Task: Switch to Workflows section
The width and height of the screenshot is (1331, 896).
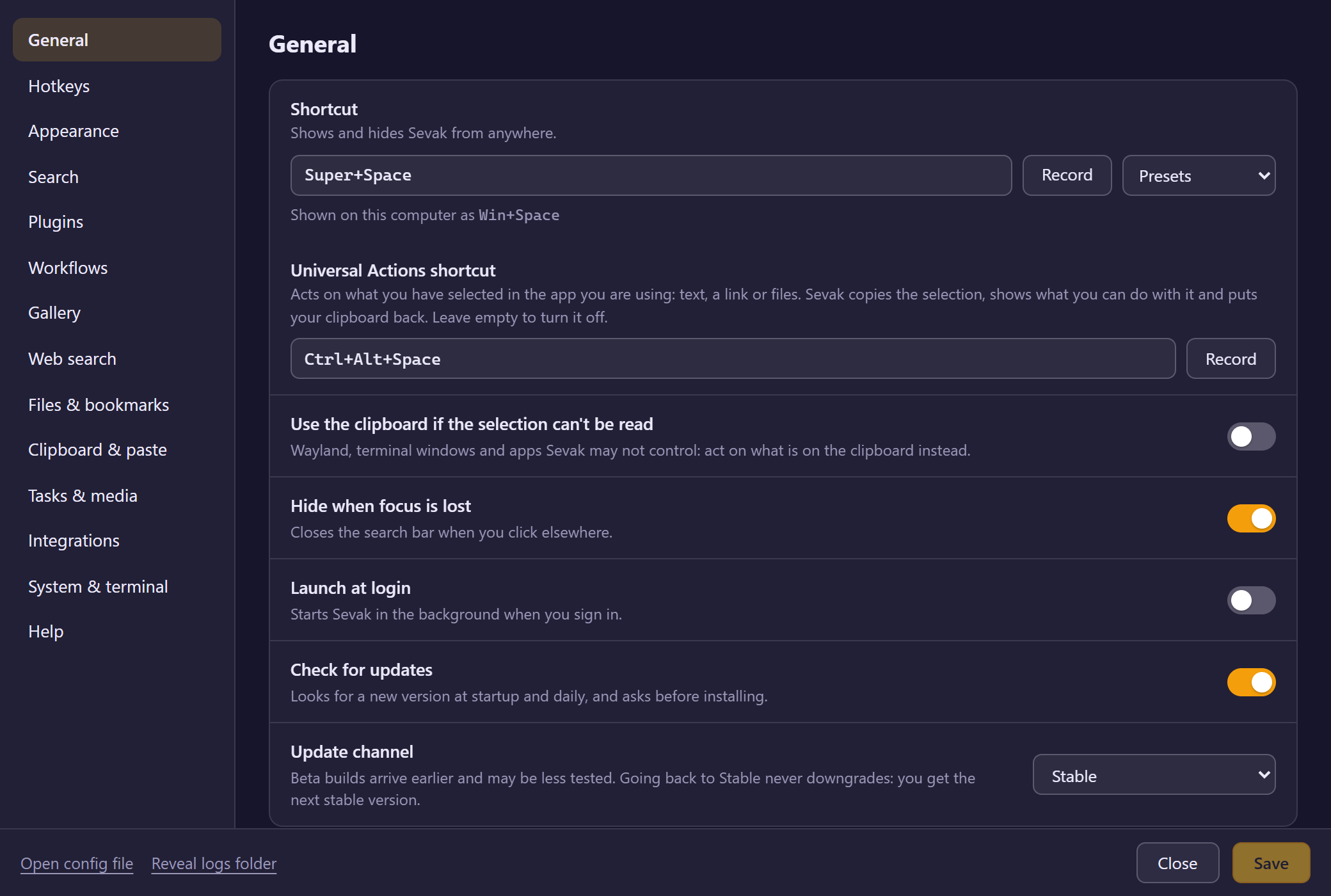Action: 117,268
